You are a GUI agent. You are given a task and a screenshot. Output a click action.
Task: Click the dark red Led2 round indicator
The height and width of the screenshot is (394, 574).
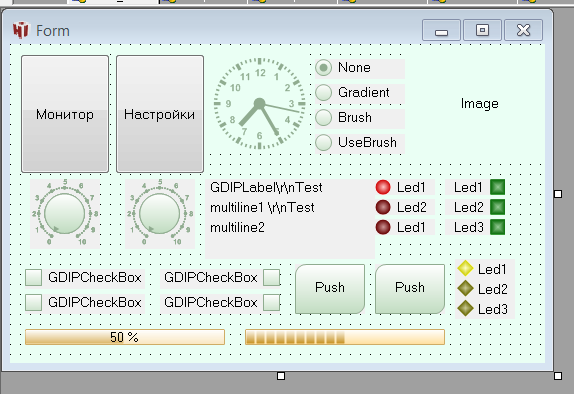pos(383,207)
